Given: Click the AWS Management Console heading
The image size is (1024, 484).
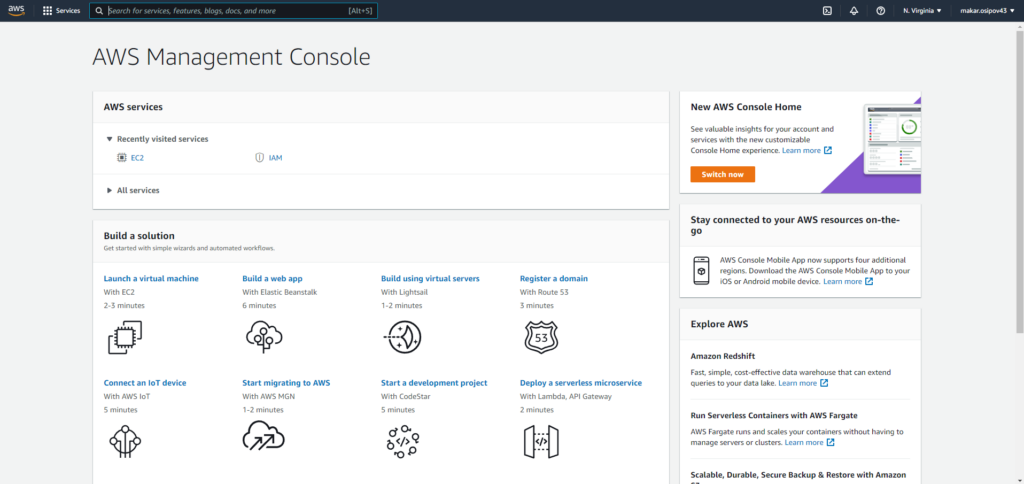Looking at the screenshot, I should pyautogui.click(x=231, y=57).
